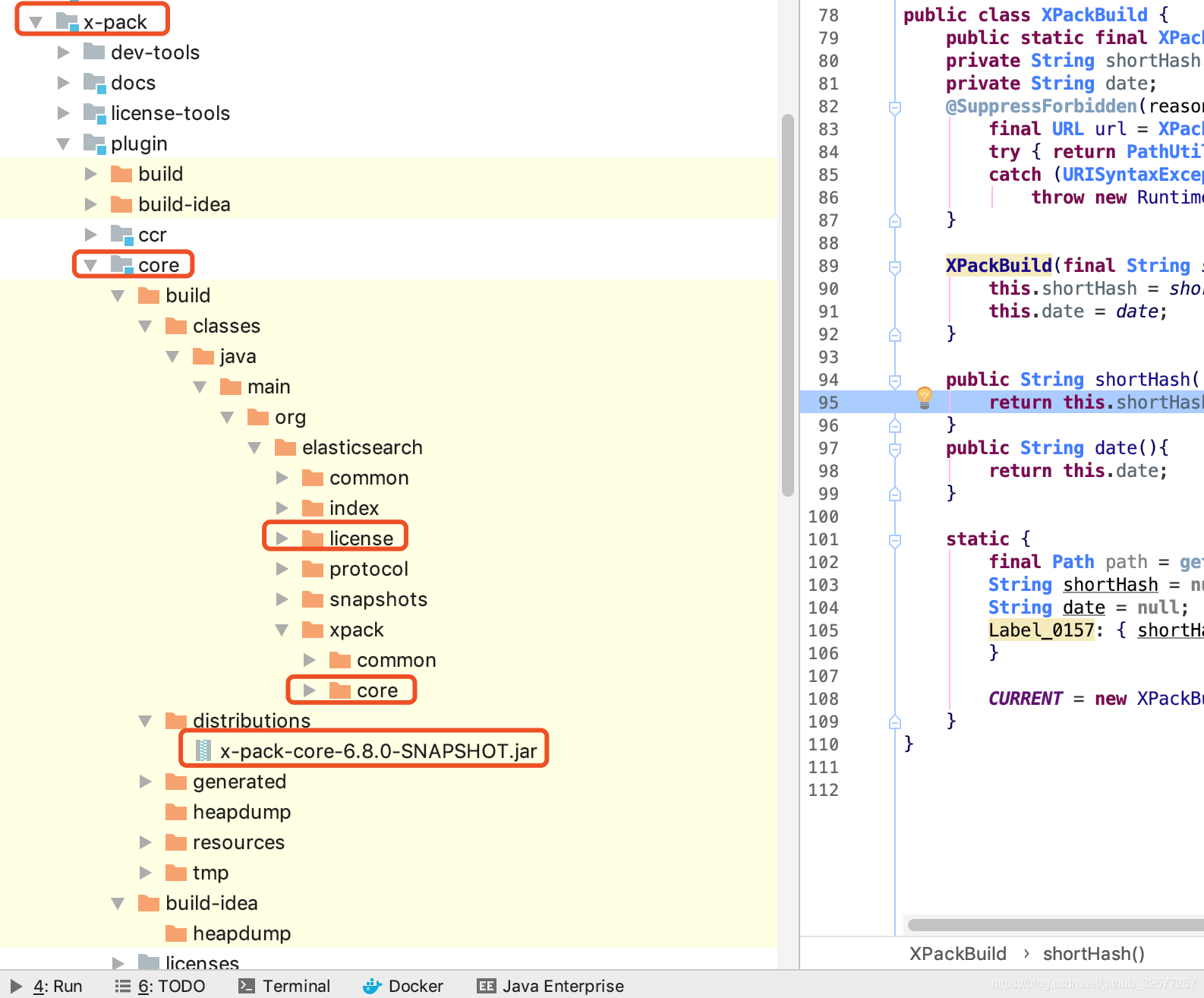Click the Java Enterprise EE icon
The height and width of the screenshot is (998, 1204).
(486, 986)
